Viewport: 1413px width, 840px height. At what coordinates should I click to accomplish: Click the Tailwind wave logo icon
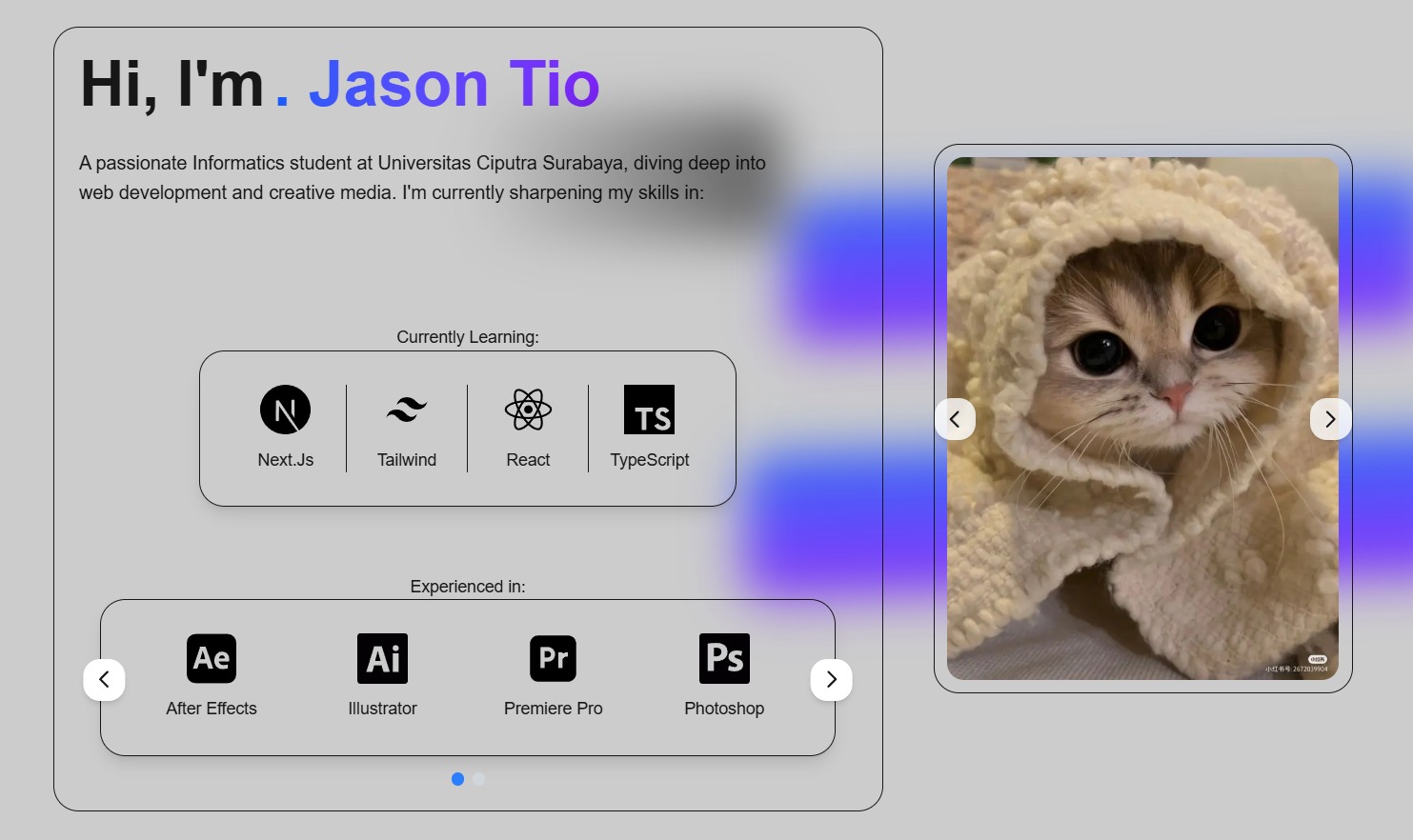[x=407, y=410]
